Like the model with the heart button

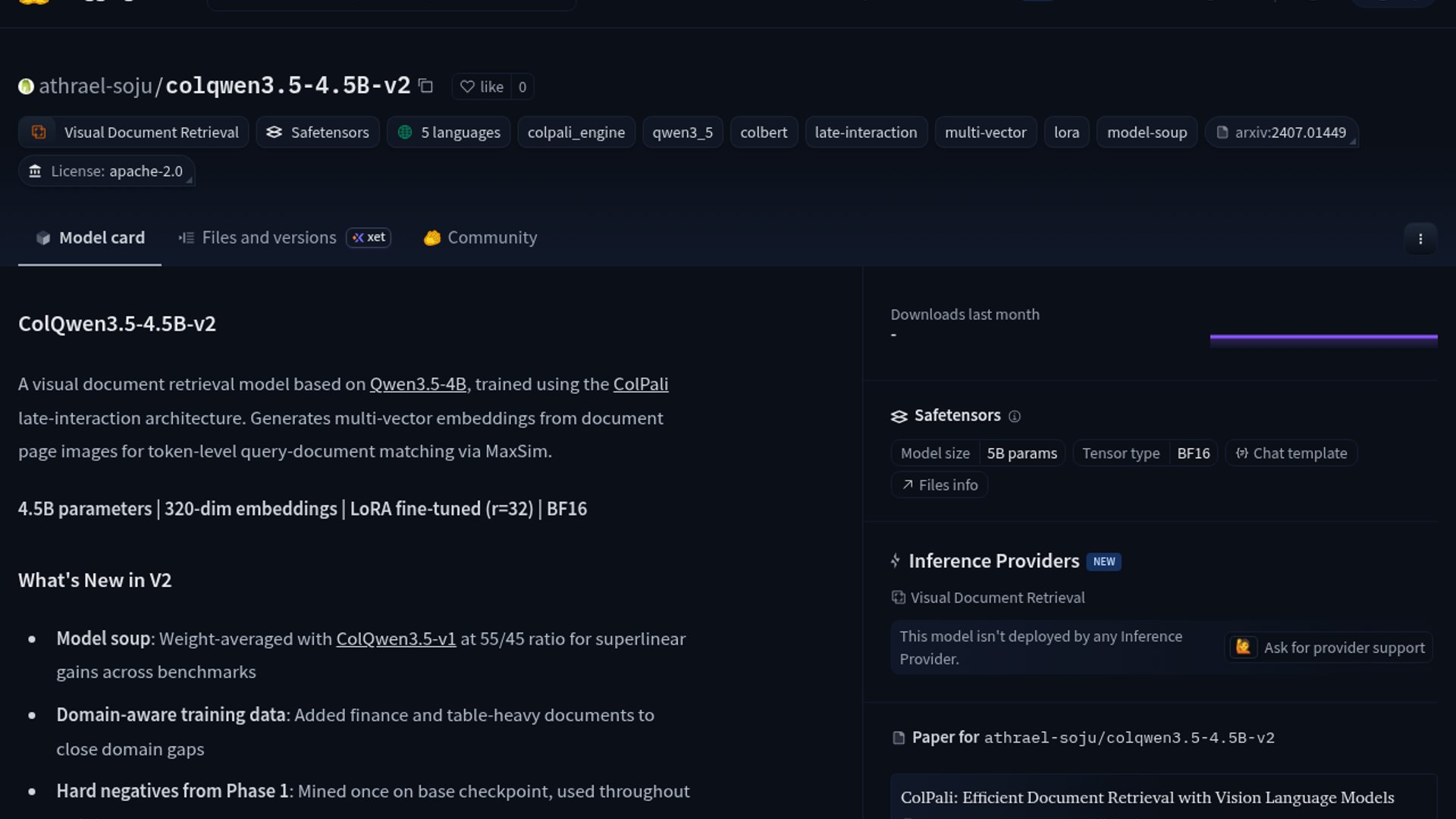[x=482, y=86]
